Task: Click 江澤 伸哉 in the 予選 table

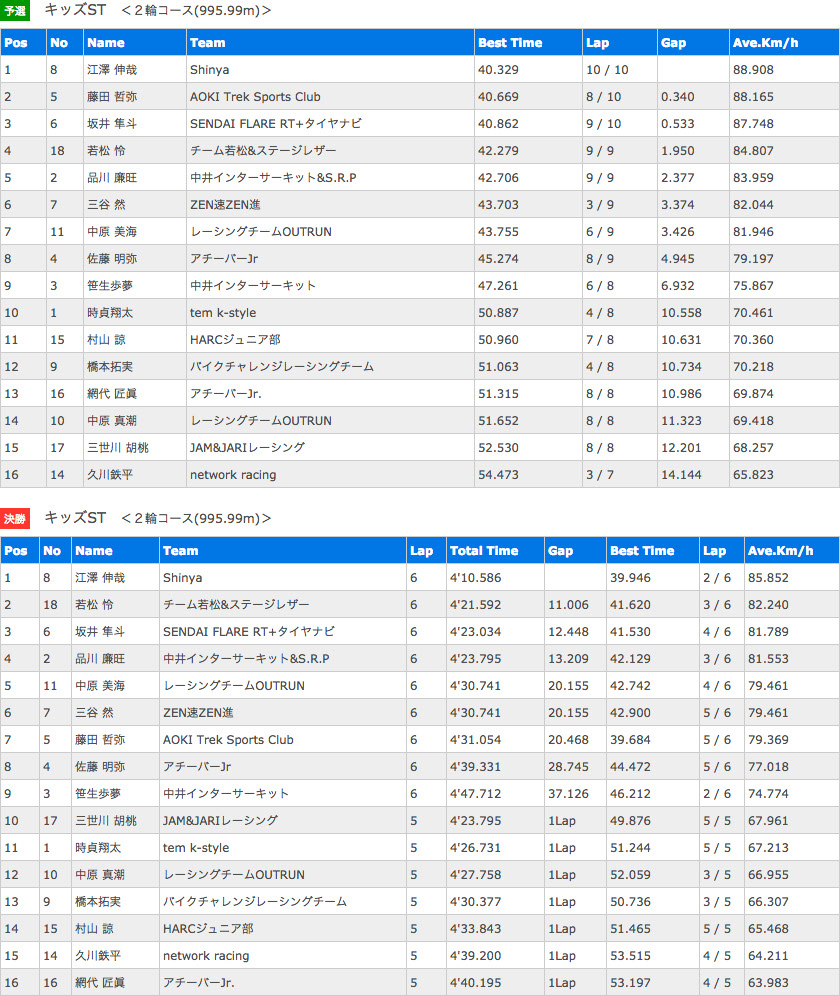Action: point(112,70)
